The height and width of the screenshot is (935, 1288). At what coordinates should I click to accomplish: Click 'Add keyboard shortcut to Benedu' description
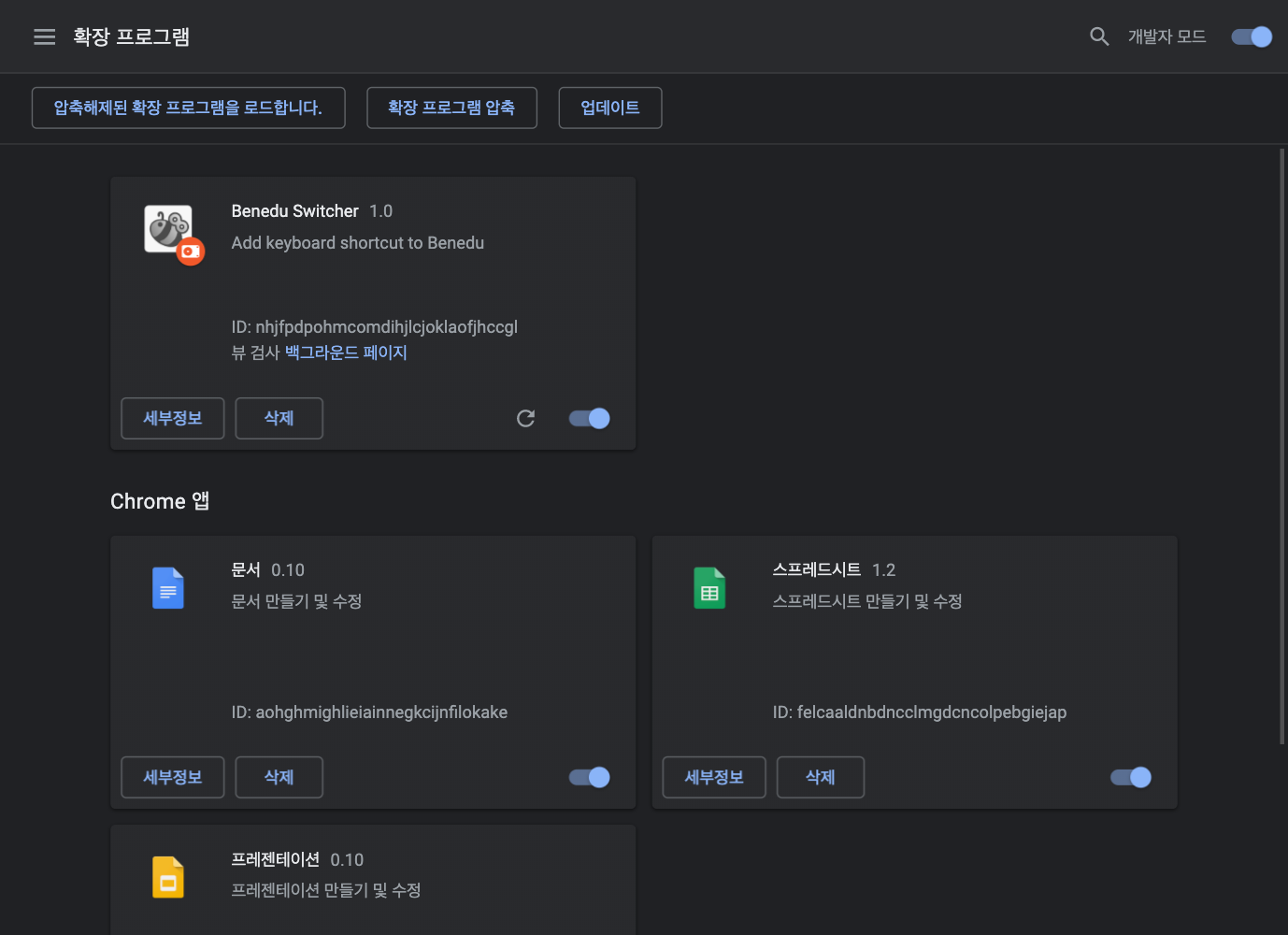point(358,243)
